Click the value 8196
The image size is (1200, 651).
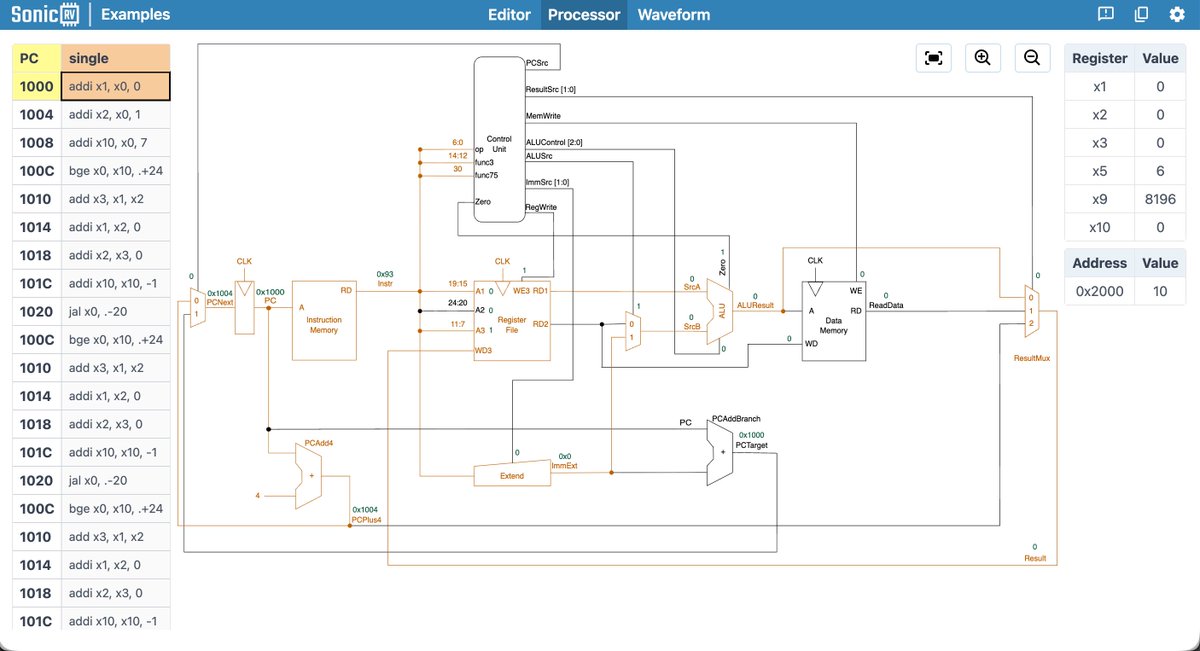click(1161, 199)
